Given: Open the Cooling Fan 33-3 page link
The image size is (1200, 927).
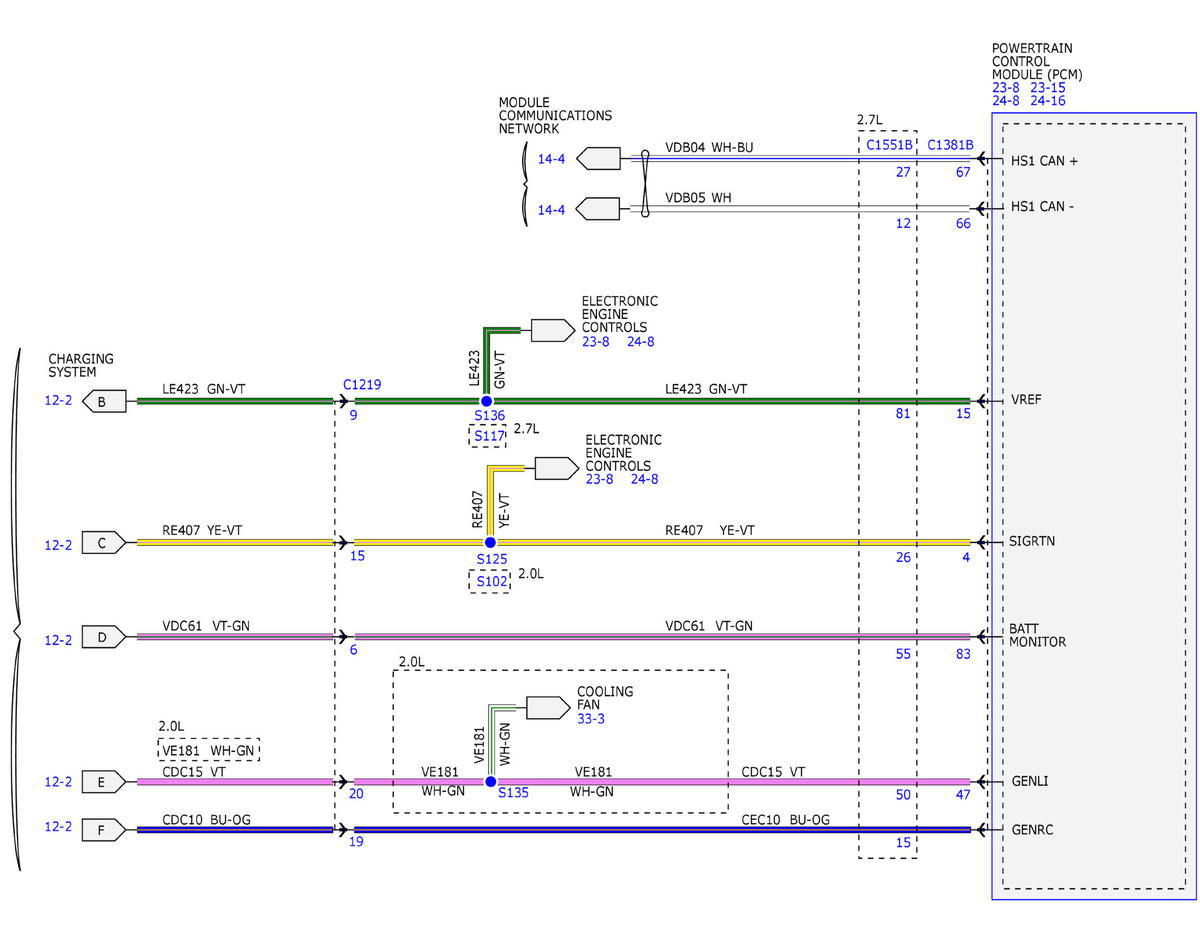Looking at the screenshot, I should (x=591, y=718).
